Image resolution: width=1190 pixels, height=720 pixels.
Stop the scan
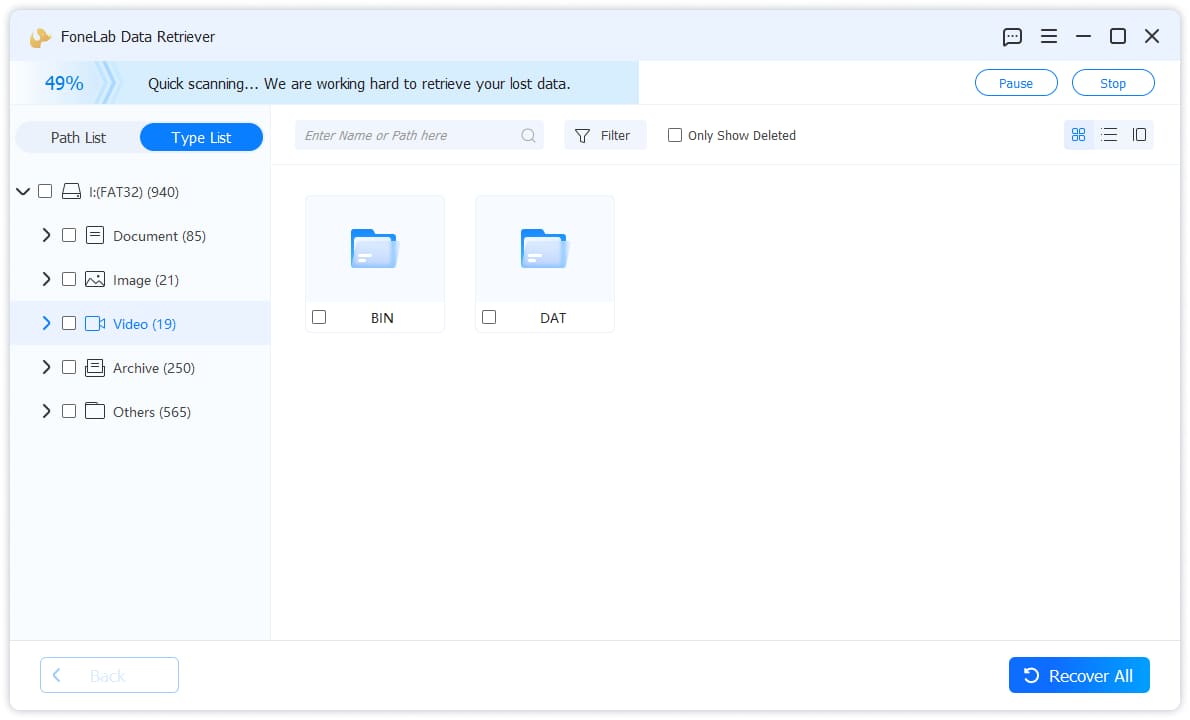click(x=1113, y=83)
